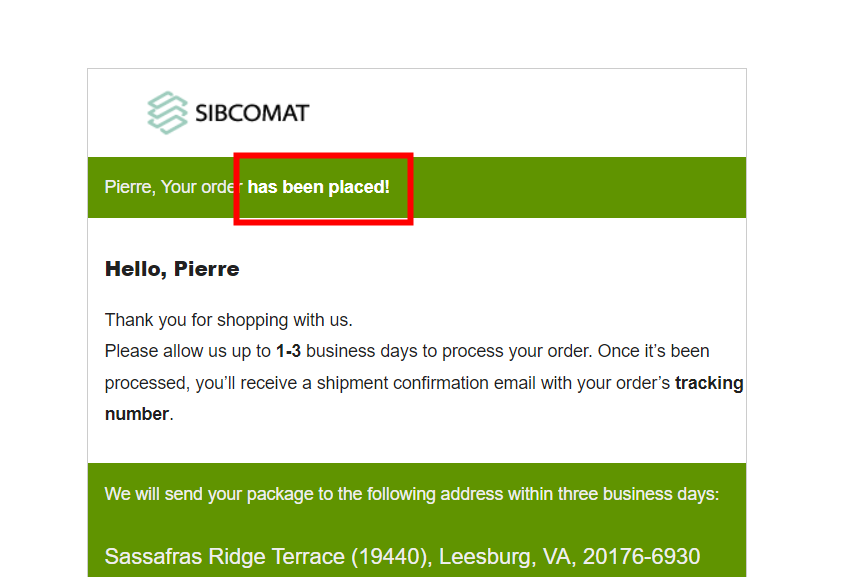
Task: Click the bold "number" word
Action: (137, 413)
